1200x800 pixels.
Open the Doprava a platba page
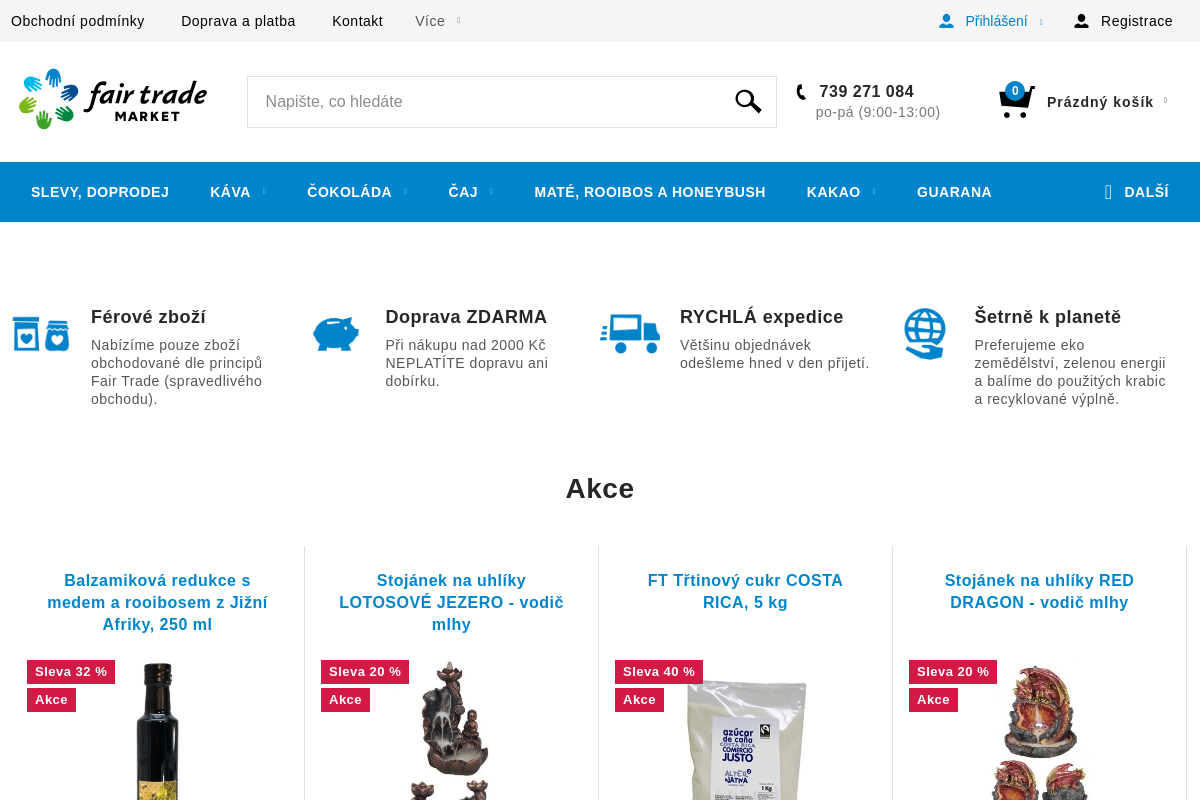click(238, 21)
